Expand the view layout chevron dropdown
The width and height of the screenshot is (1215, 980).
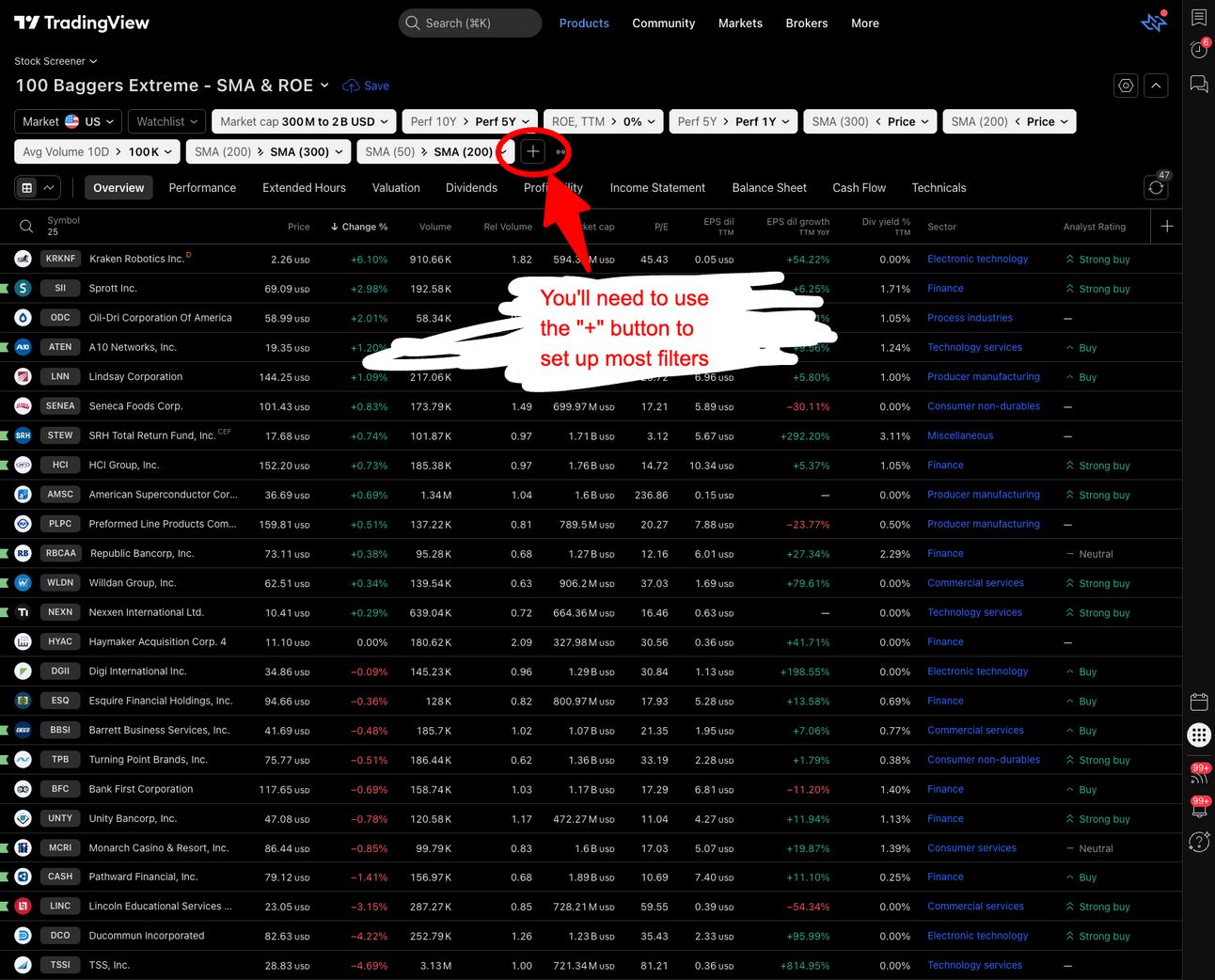coord(49,188)
